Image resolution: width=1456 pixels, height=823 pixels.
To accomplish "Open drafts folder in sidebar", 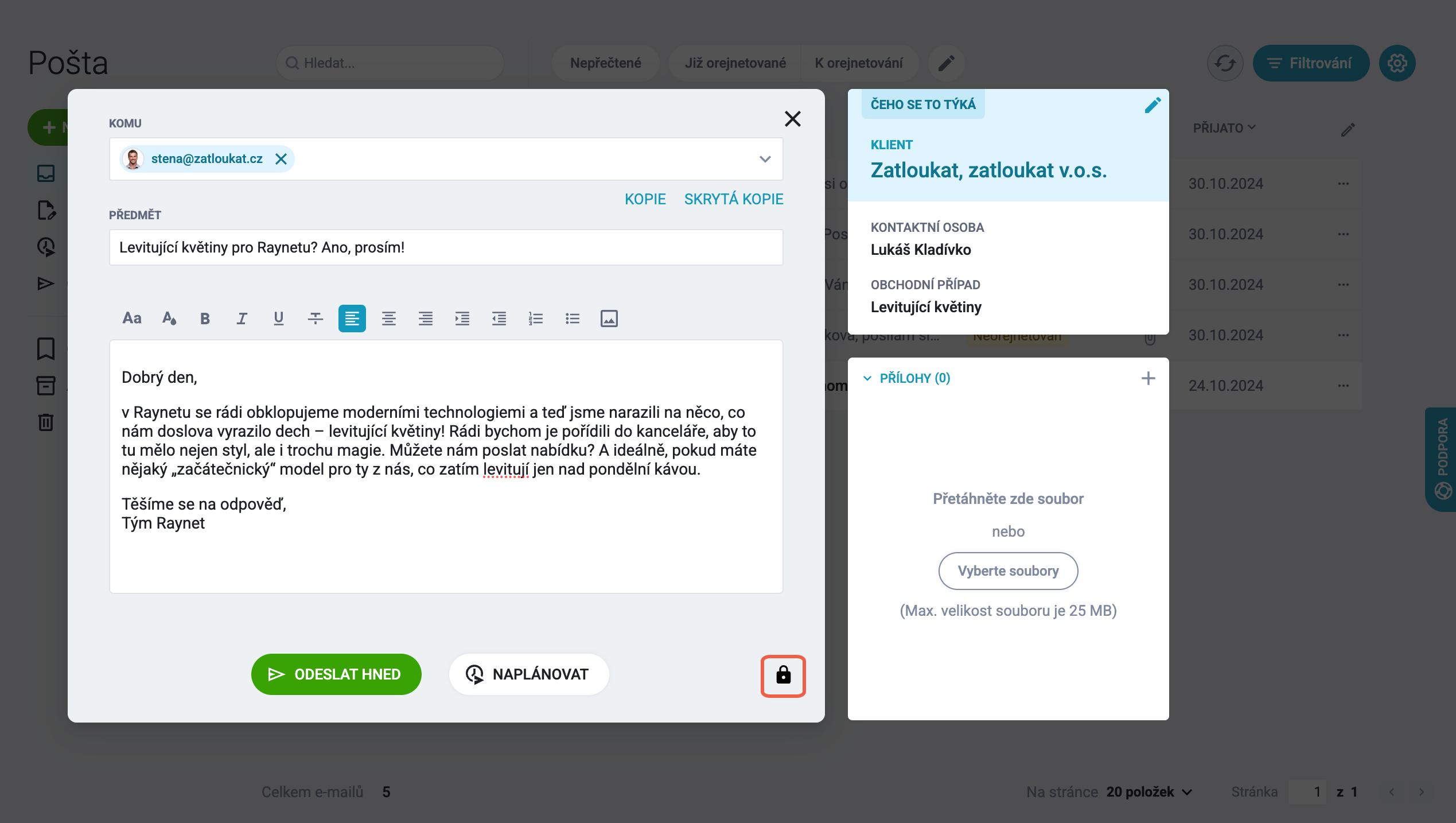I will click(46, 210).
